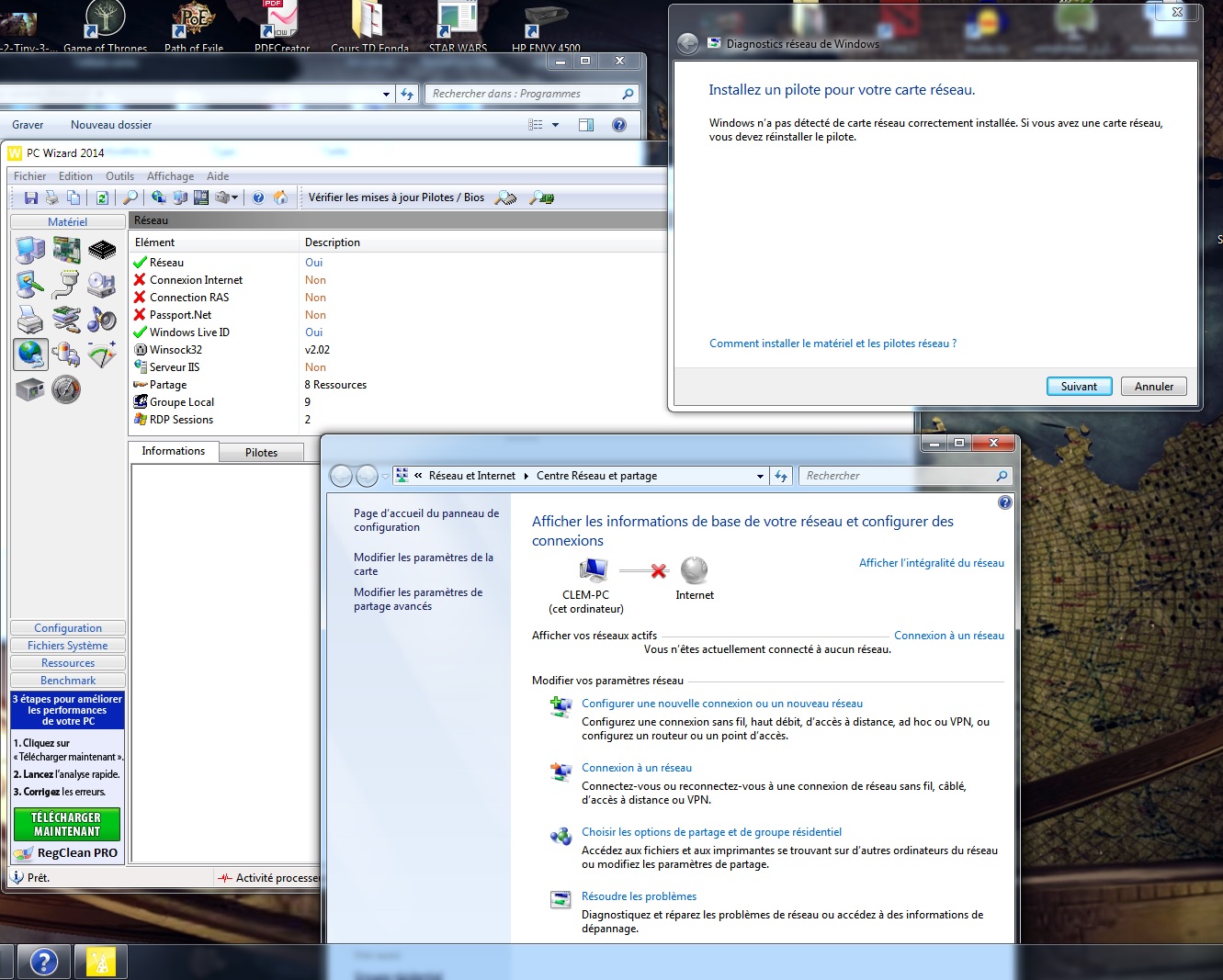Click the Copy icon in PC Wizard toolbar
The image size is (1223, 980).
pos(74,197)
